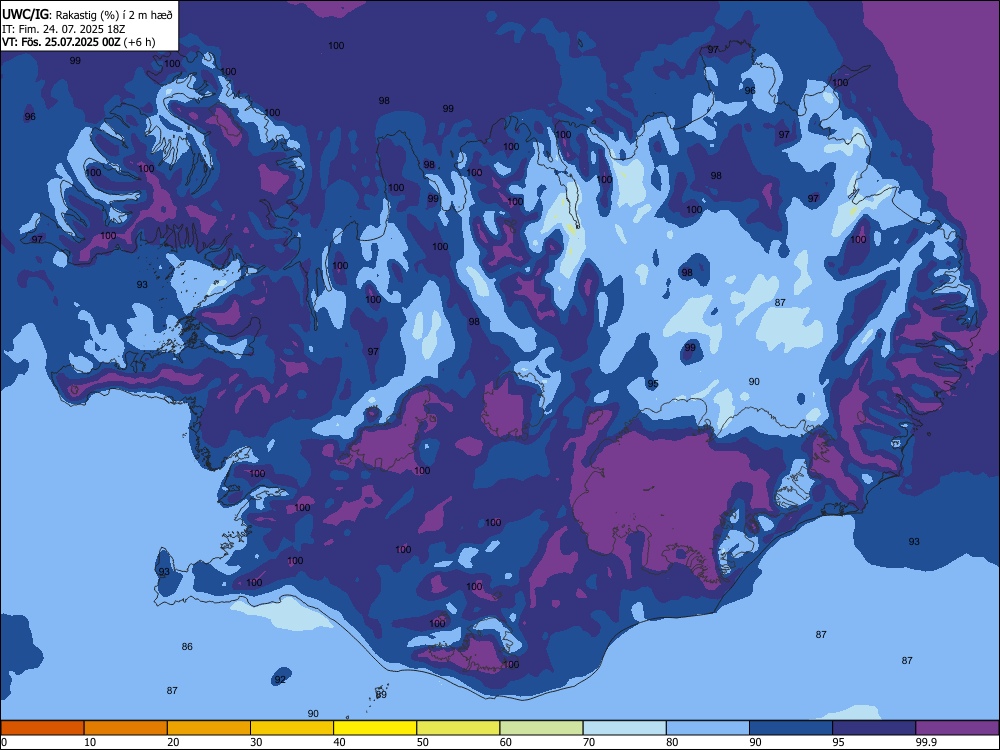1000x750 pixels.
Task: Click the title text 'UWC/IG: Rakastig (%) í 2 m hæð'
Action: coord(87,15)
